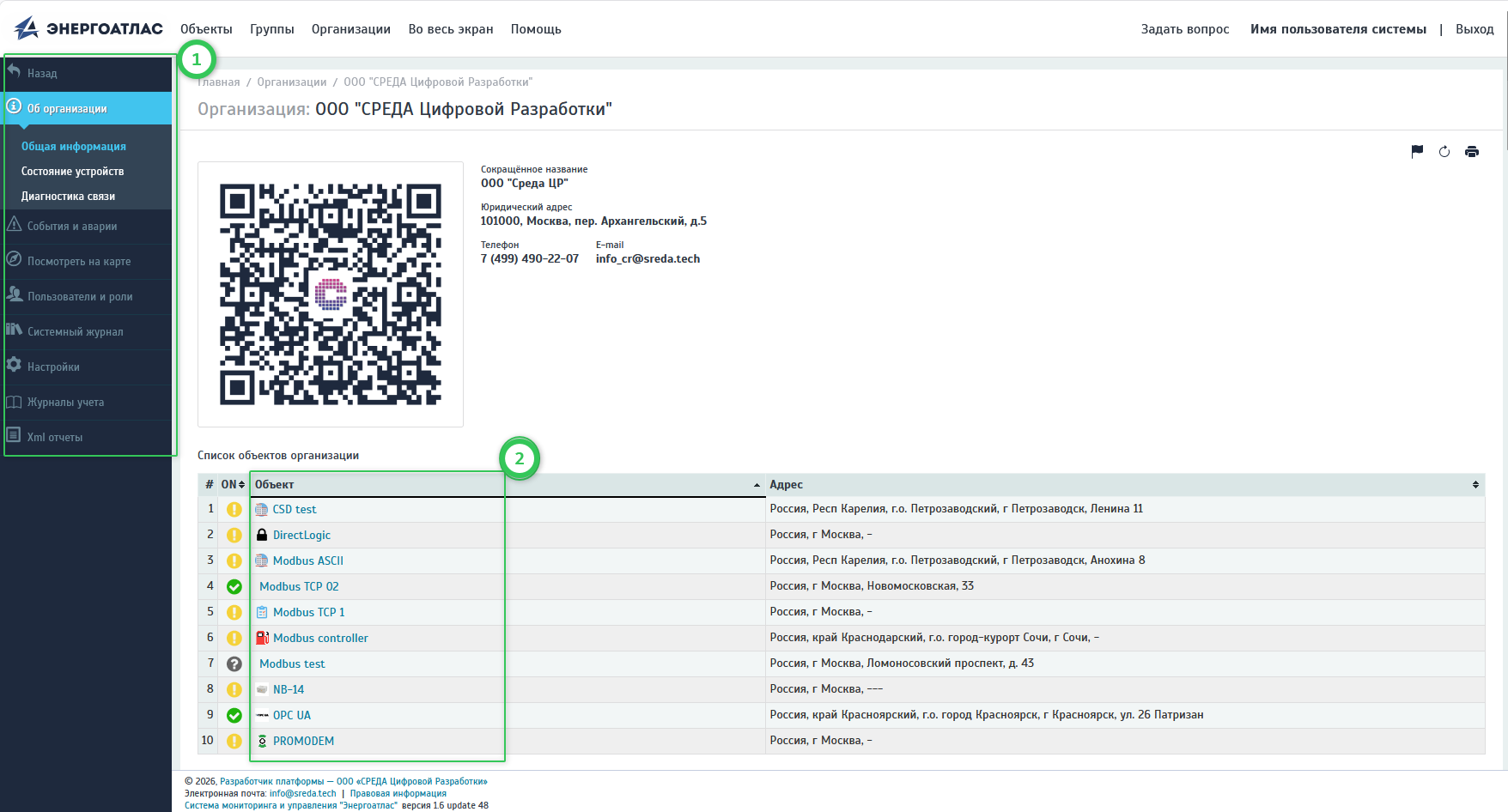
Task: Open the PROMODEM object link
Action: click(x=303, y=741)
